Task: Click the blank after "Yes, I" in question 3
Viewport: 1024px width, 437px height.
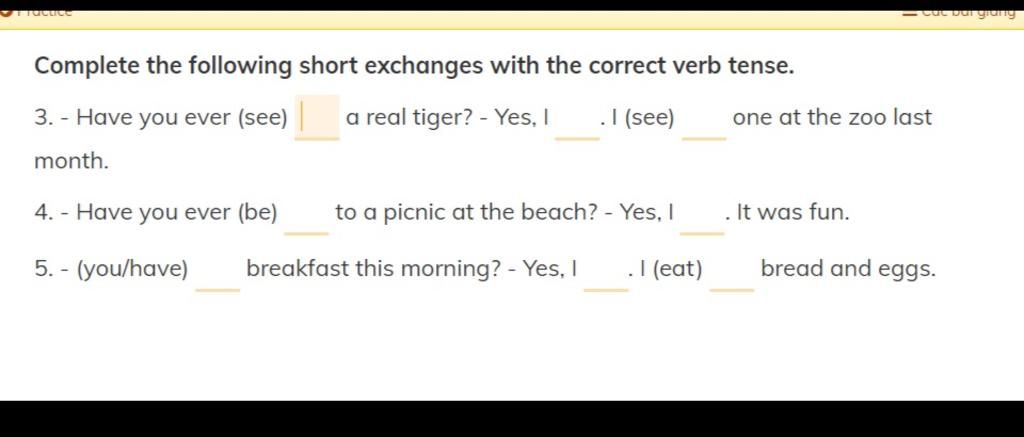Action: pos(577,121)
